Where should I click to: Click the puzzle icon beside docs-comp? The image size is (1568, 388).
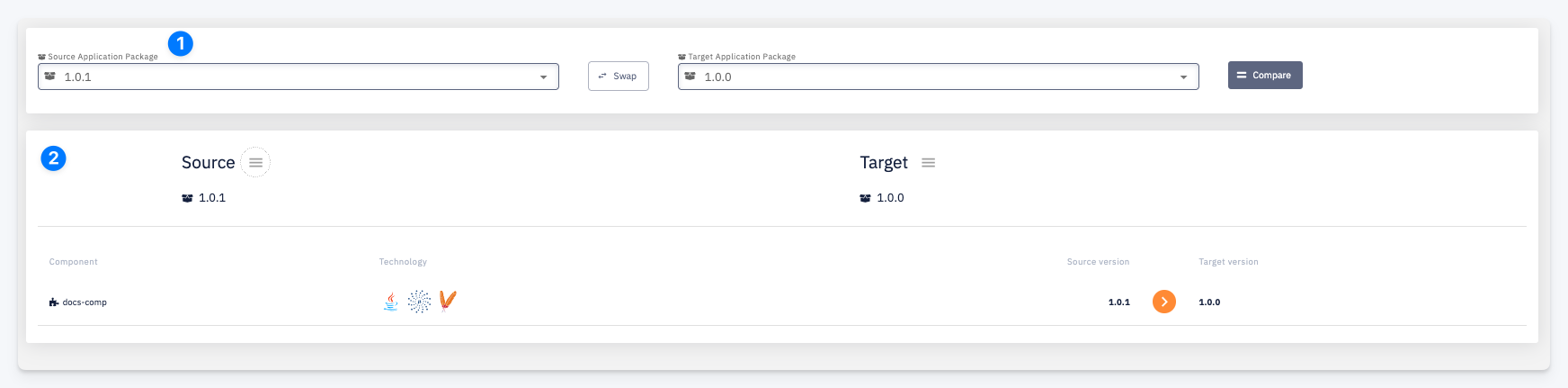54,302
